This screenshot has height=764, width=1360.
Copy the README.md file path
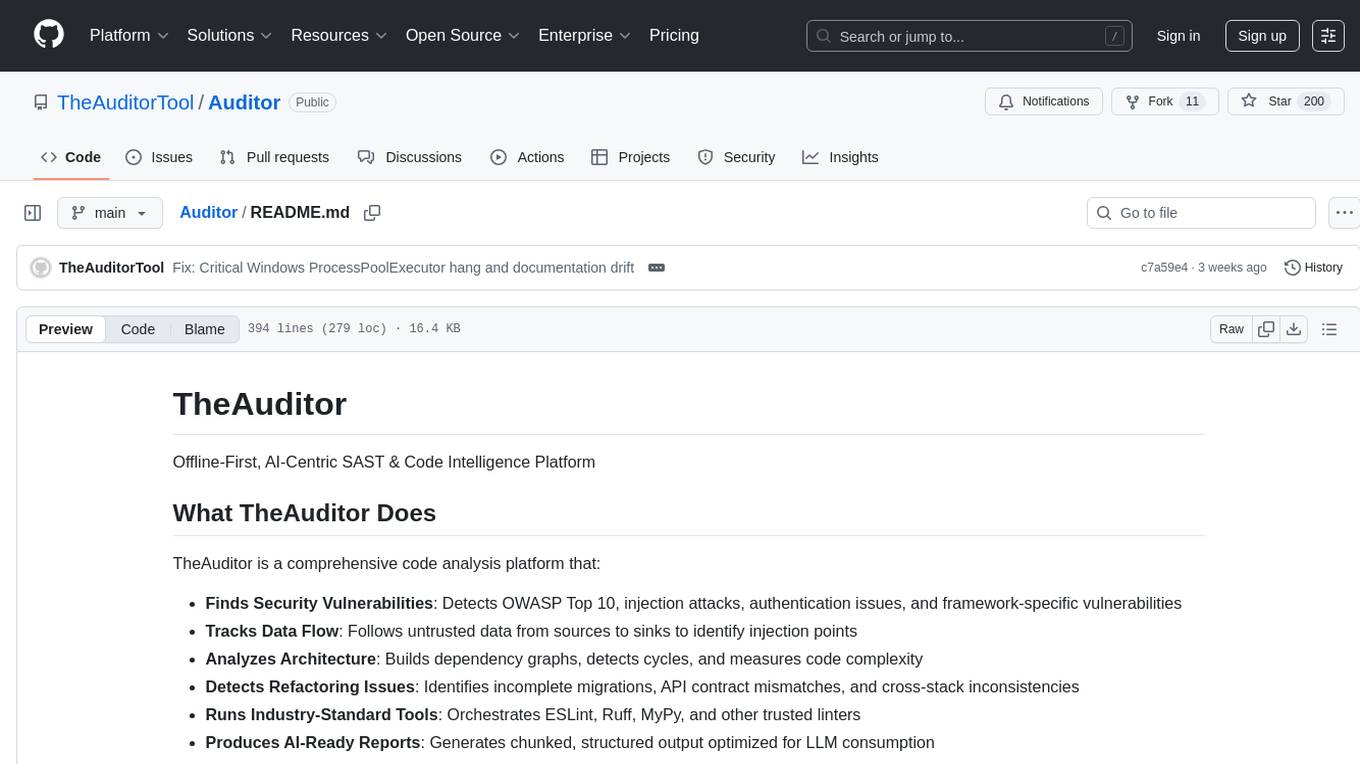point(372,213)
